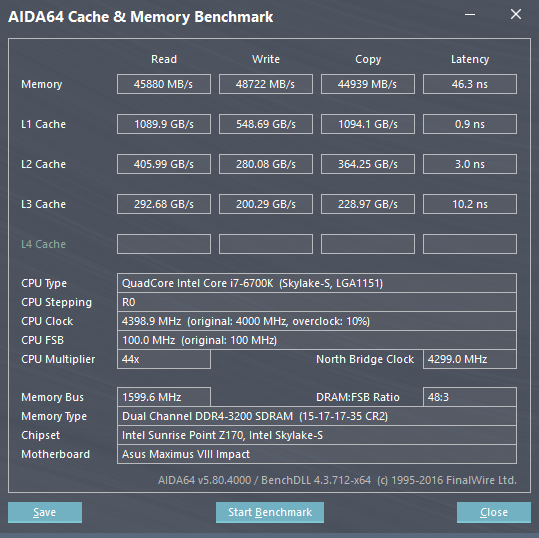
Task: Select the CPU Clock 4398.9 MHz field
Action: [x=317, y=321]
